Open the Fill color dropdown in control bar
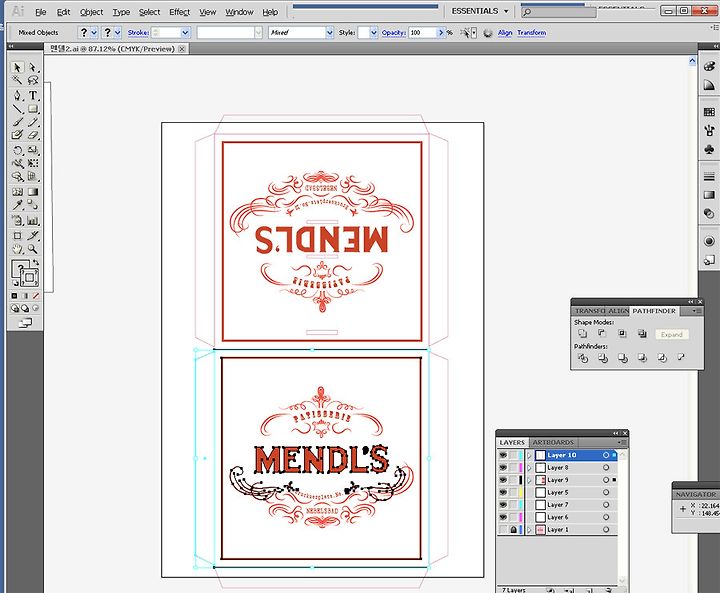 click(94, 33)
